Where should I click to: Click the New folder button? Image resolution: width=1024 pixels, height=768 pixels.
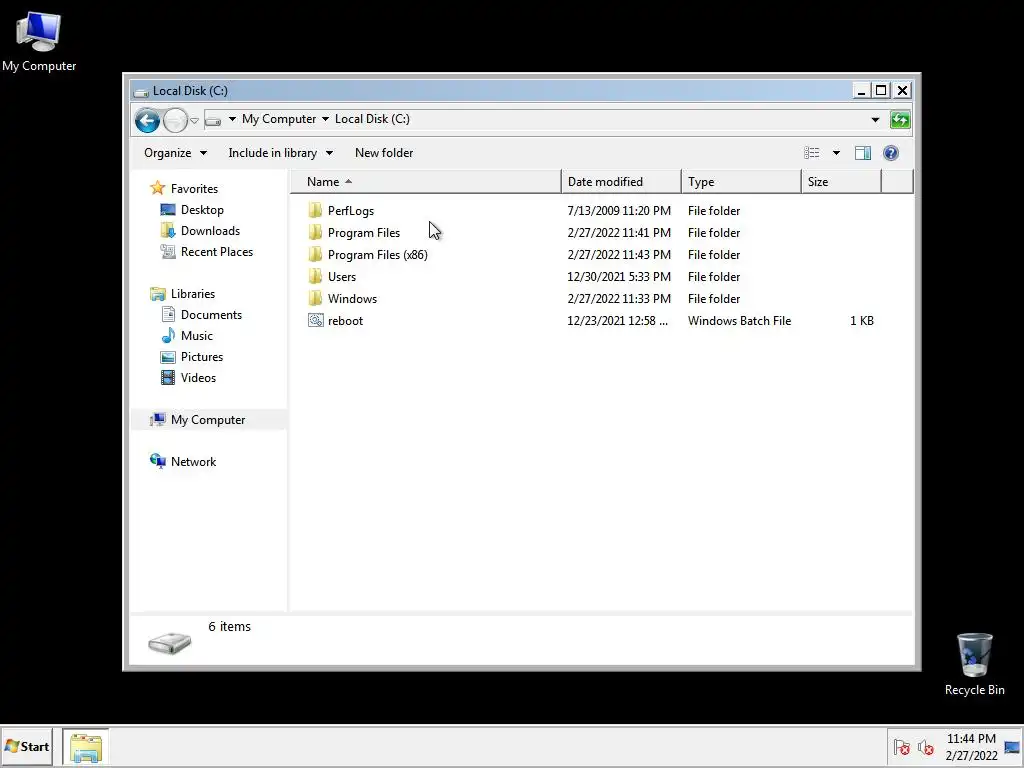tap(384, 153)
